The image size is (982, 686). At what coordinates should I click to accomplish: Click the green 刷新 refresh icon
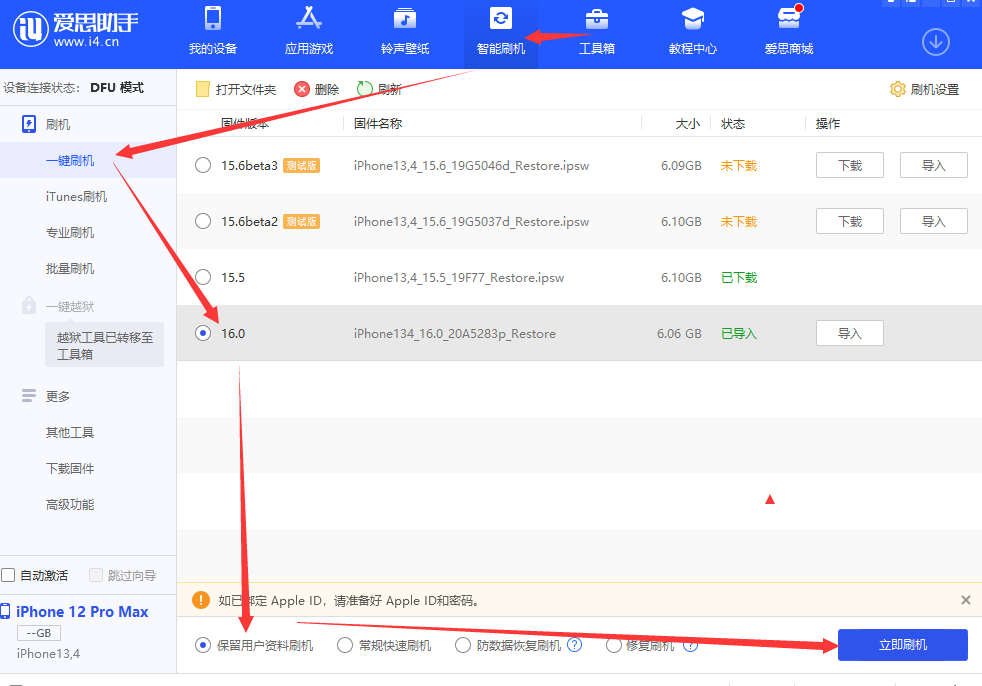coord(364,89)
